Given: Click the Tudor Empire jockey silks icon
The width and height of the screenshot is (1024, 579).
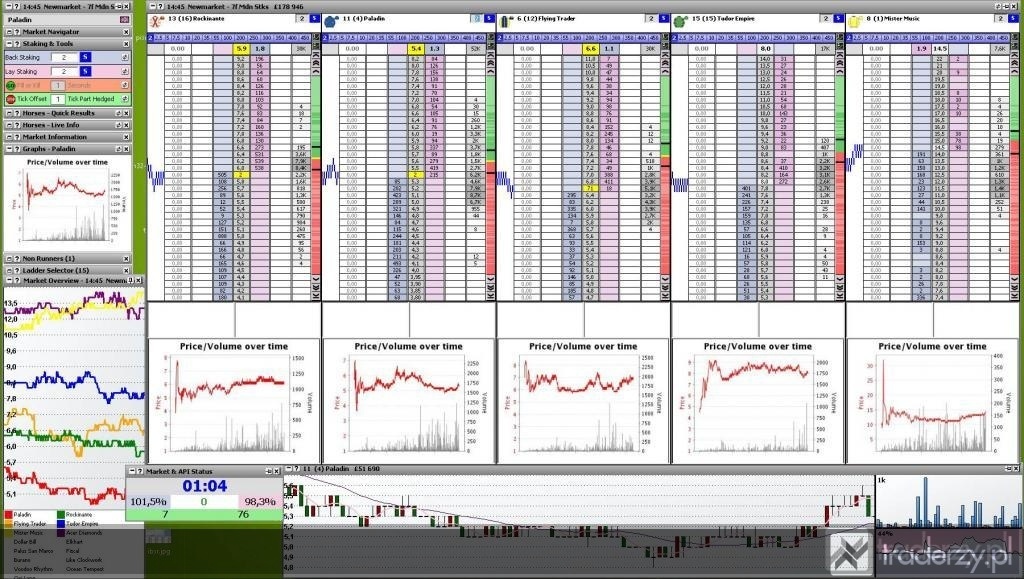Looking at the screenshot, I should click(x=680, y=22).
